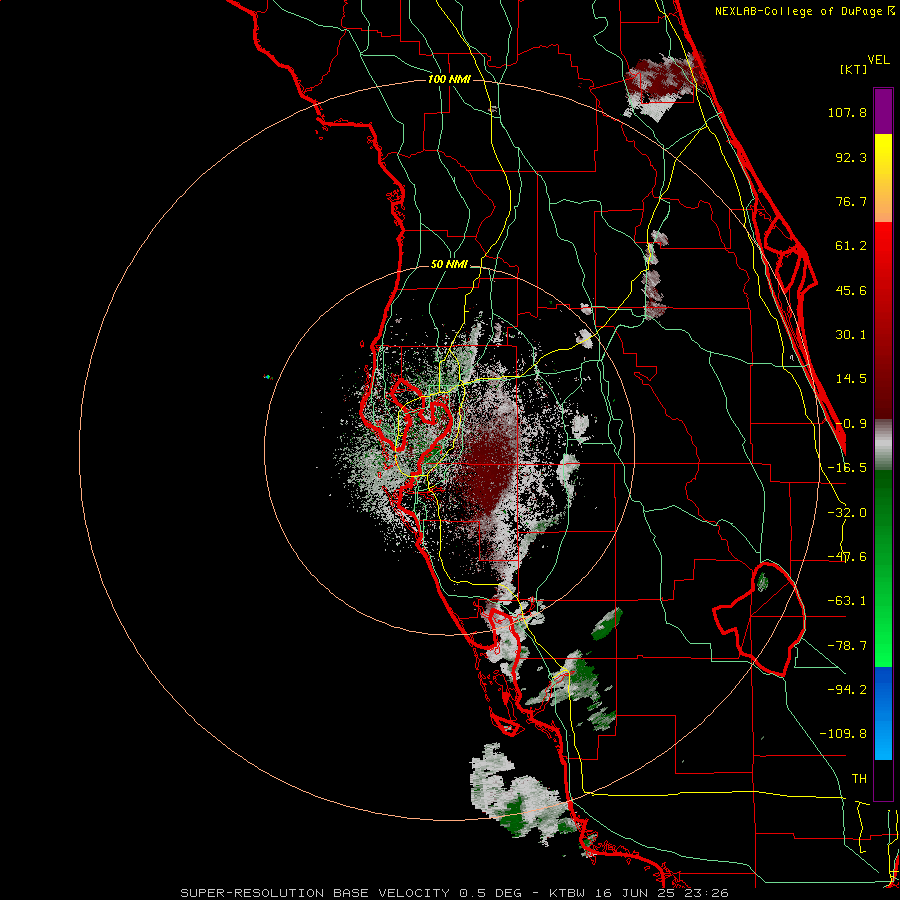Click the TH label on the legend
This screenshot has height=900, width=900.
859,779
